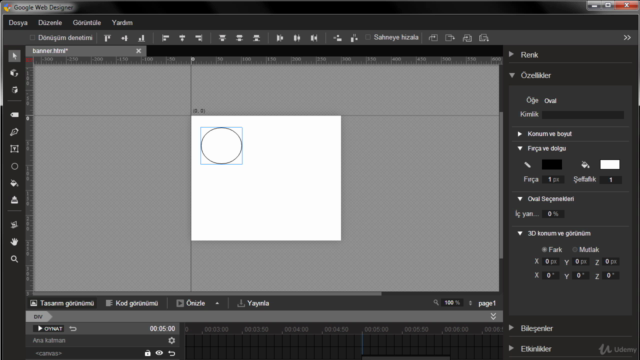Switch to Tasarım görünümü
Viewport: 640px width, 360px height.
pyautogui.click(x=62, y=303)
